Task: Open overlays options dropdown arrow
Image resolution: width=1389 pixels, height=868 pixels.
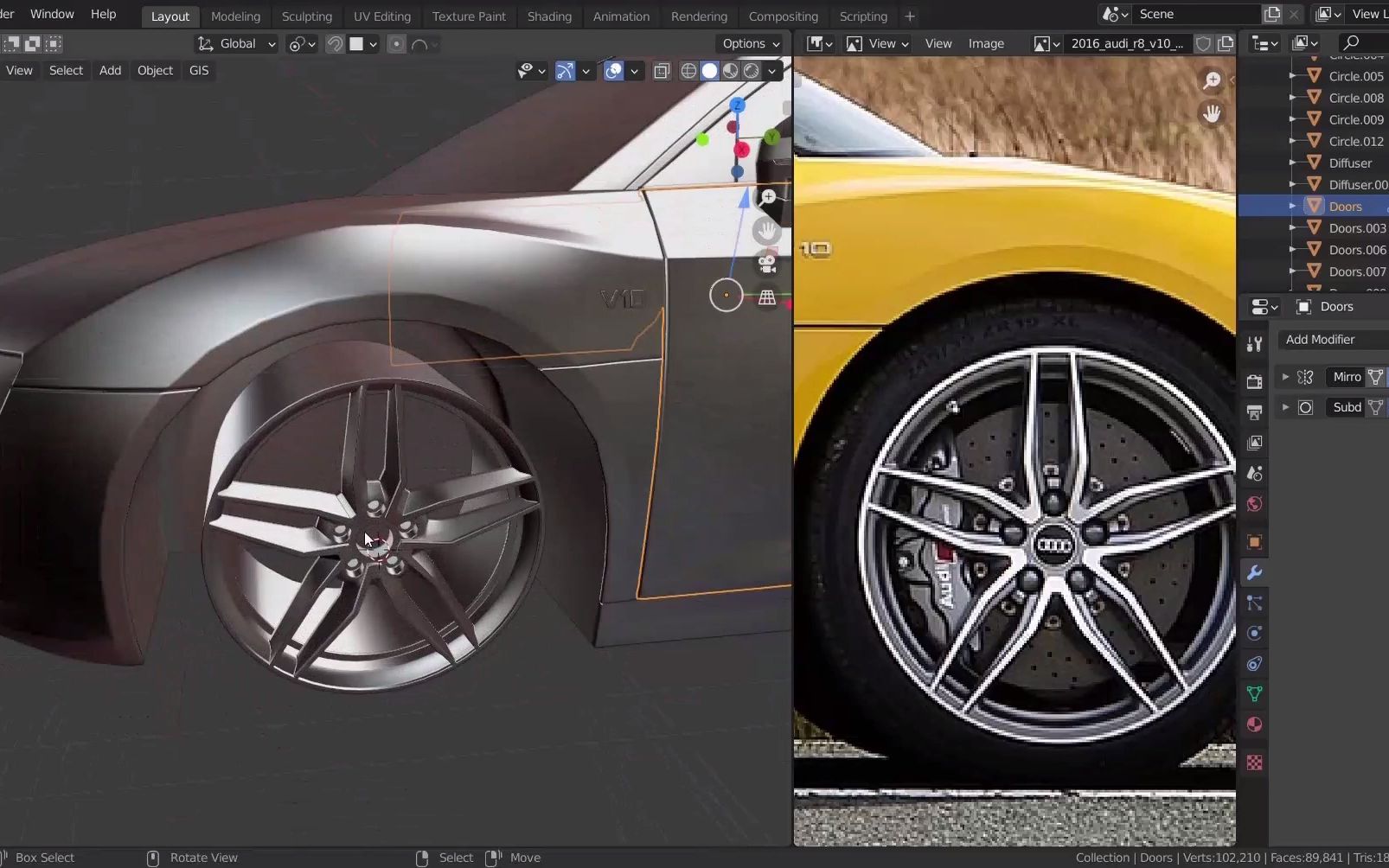Action: pos(634,71)
